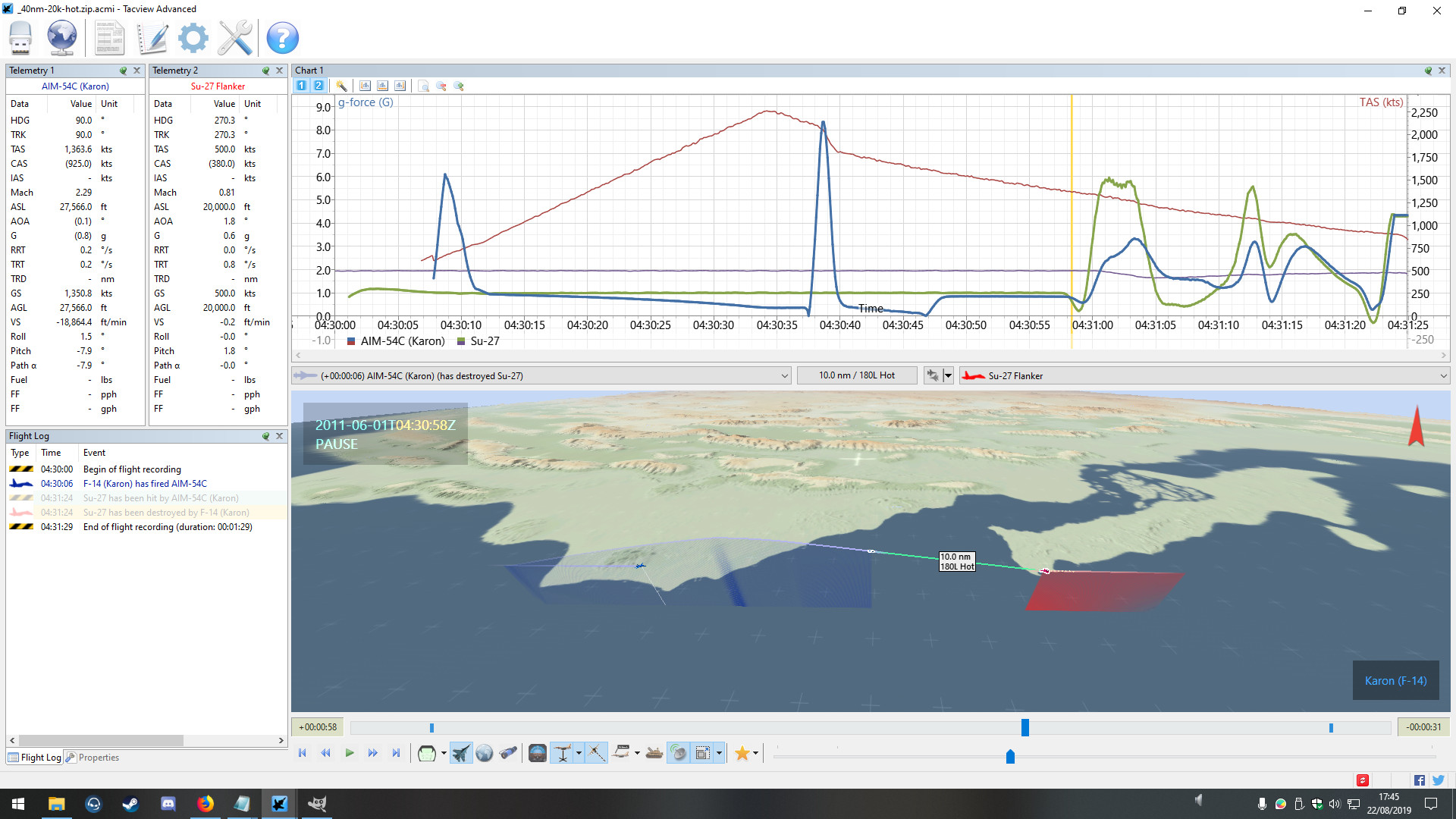Toggle the aircraft view icon
Viewport: 1456px width, 819px height.
pos(460,753)
